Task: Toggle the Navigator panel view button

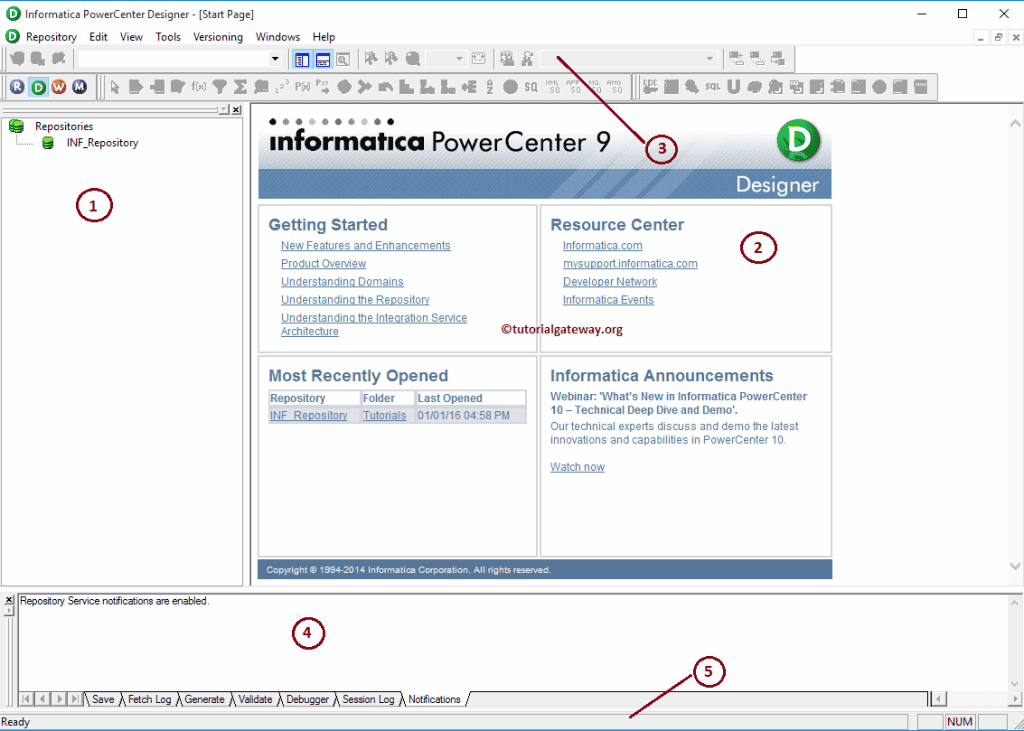Action: pos(303,60)
